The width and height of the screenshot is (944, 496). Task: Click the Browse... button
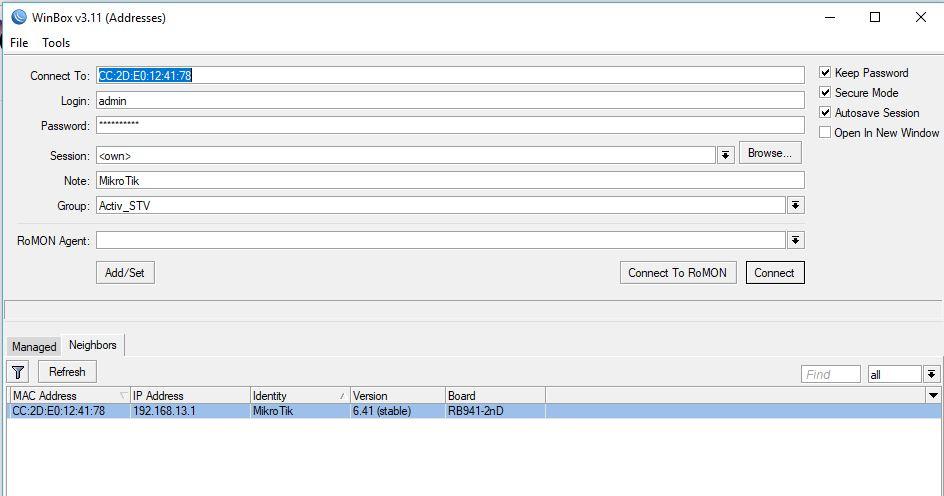click(769, 153)
